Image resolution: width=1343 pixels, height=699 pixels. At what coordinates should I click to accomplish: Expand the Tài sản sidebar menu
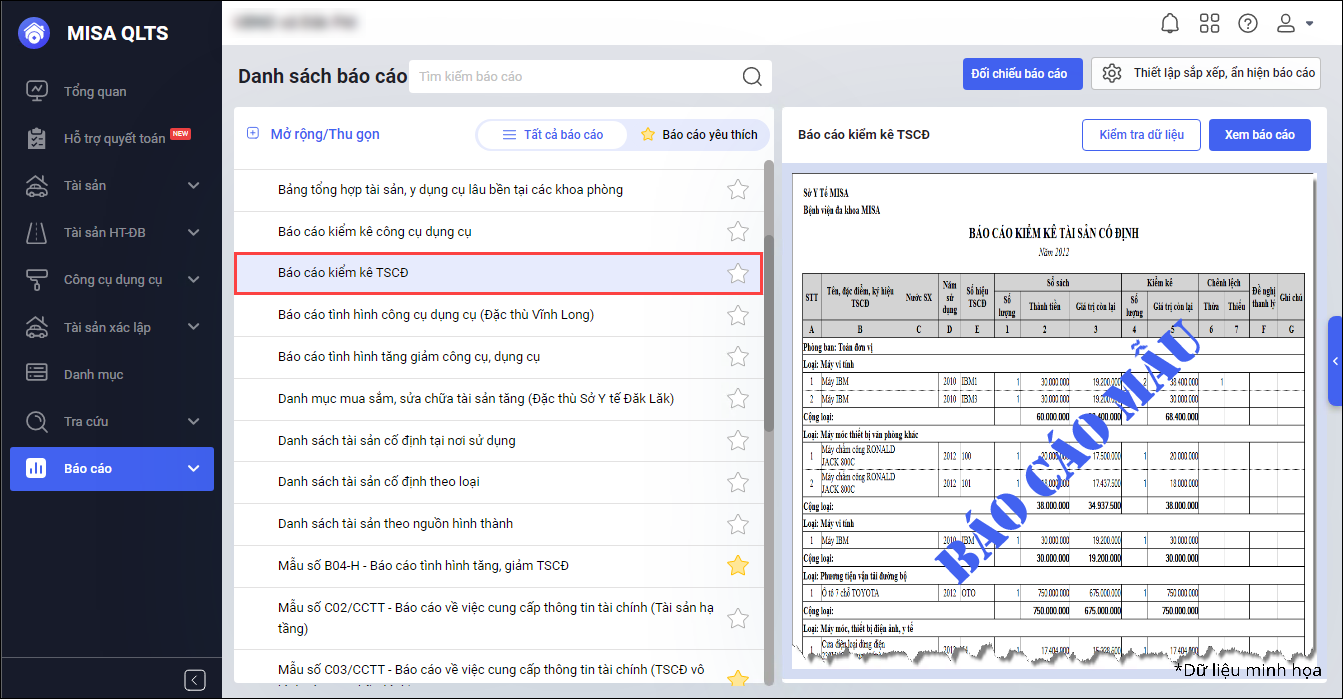point(193,186)
